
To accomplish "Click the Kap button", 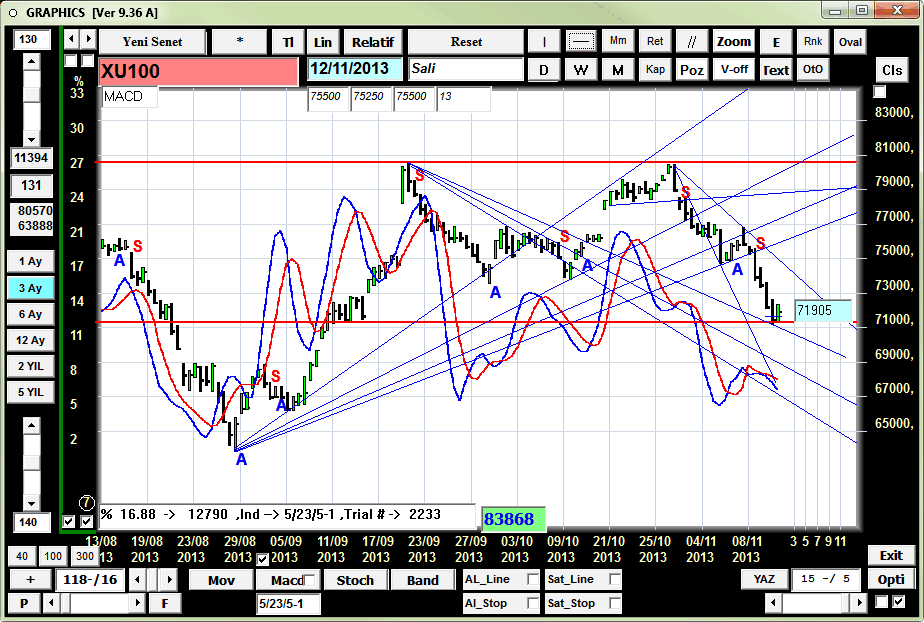I will pyautogui.click(x=655, y=70).
